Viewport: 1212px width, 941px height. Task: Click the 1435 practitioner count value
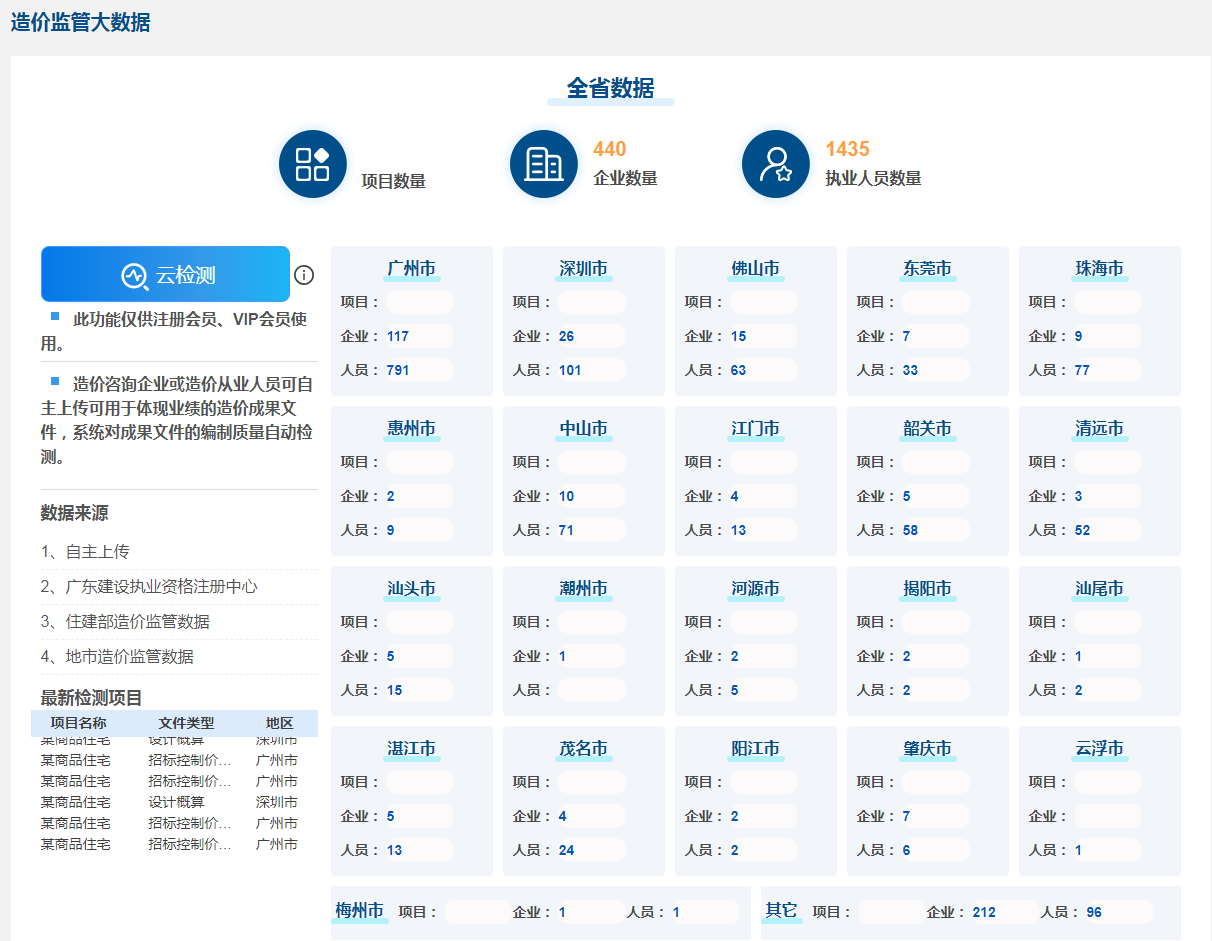click(x=847, y=149)
